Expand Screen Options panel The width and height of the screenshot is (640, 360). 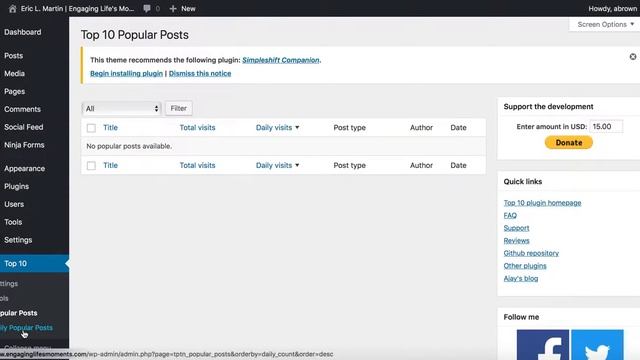(x=606, y=24)
